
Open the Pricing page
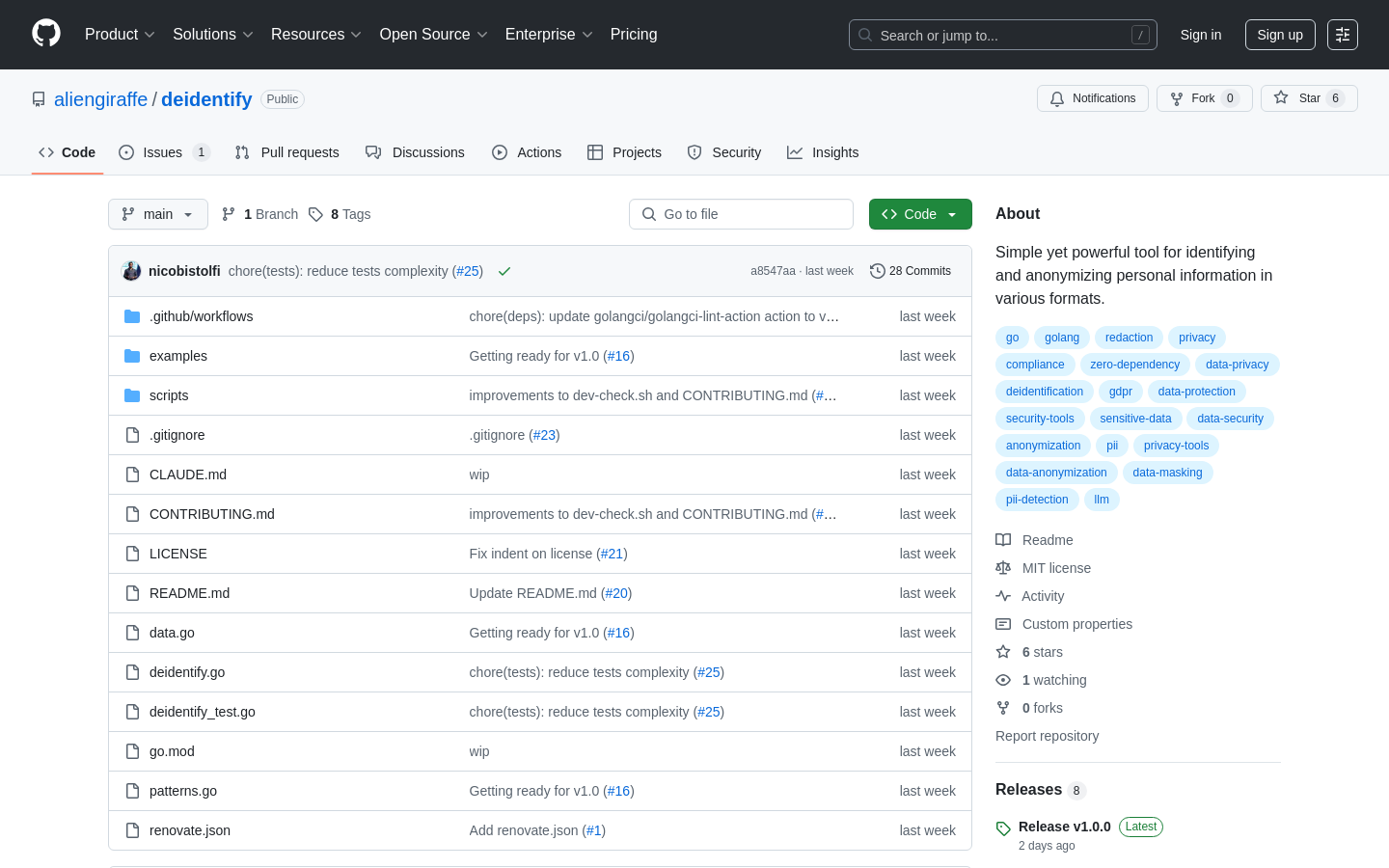[x=634, y=35]
